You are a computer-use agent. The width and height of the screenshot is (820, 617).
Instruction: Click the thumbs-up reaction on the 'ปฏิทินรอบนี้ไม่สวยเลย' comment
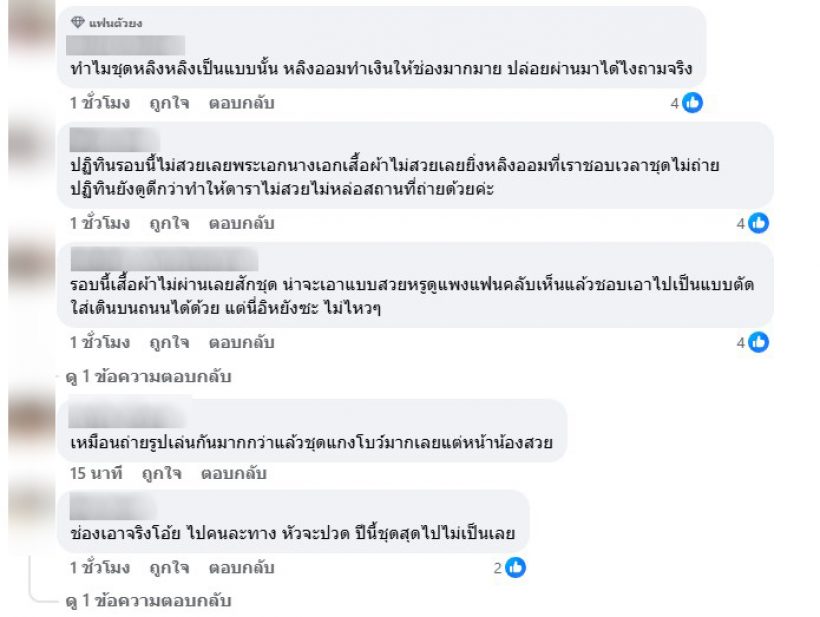pos(758,223)
